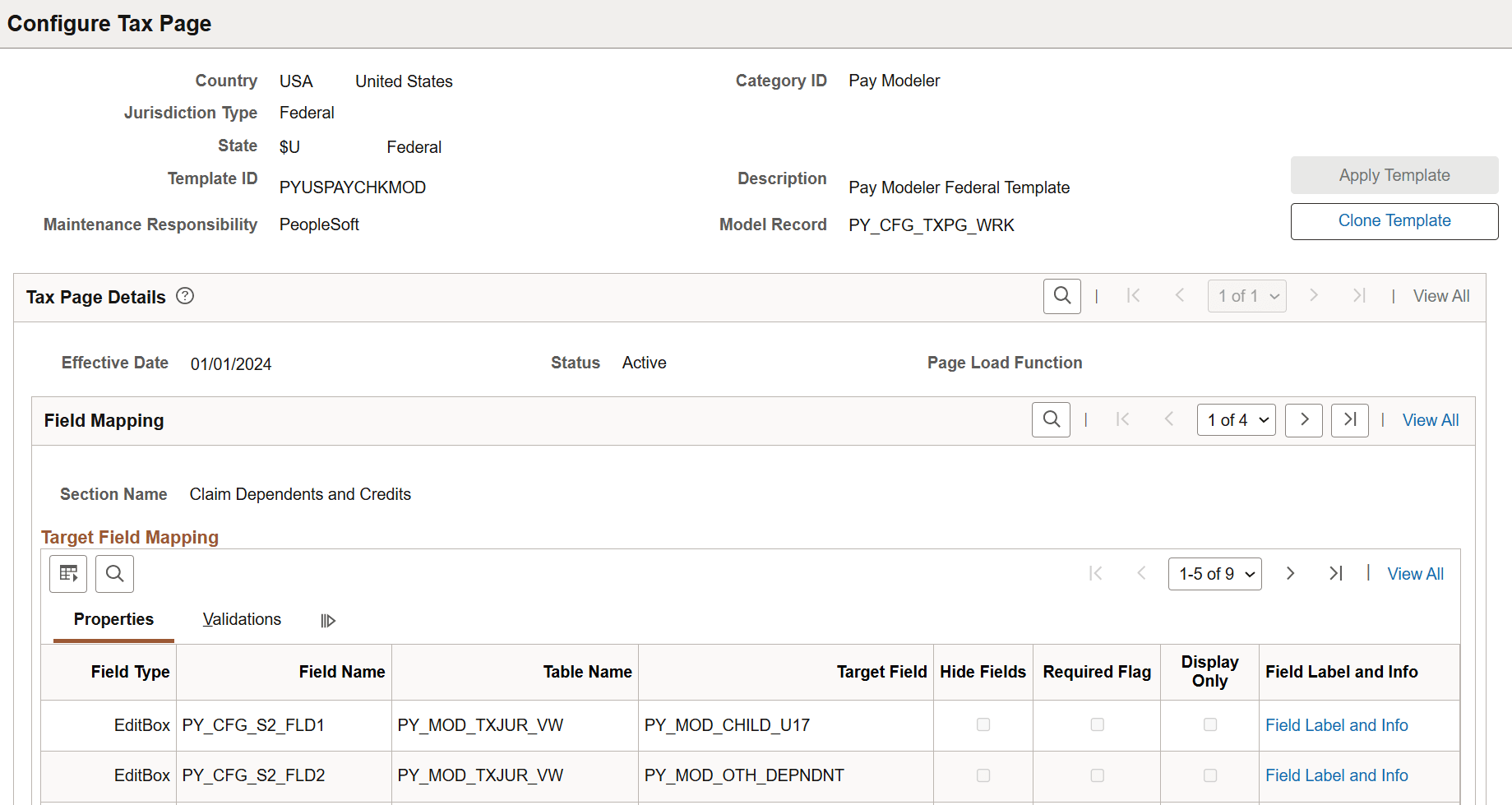Click the search icon in Tax Page Details header
Screen dimensions: 1512x805
pyautogui.click(x=1061, y=295)
